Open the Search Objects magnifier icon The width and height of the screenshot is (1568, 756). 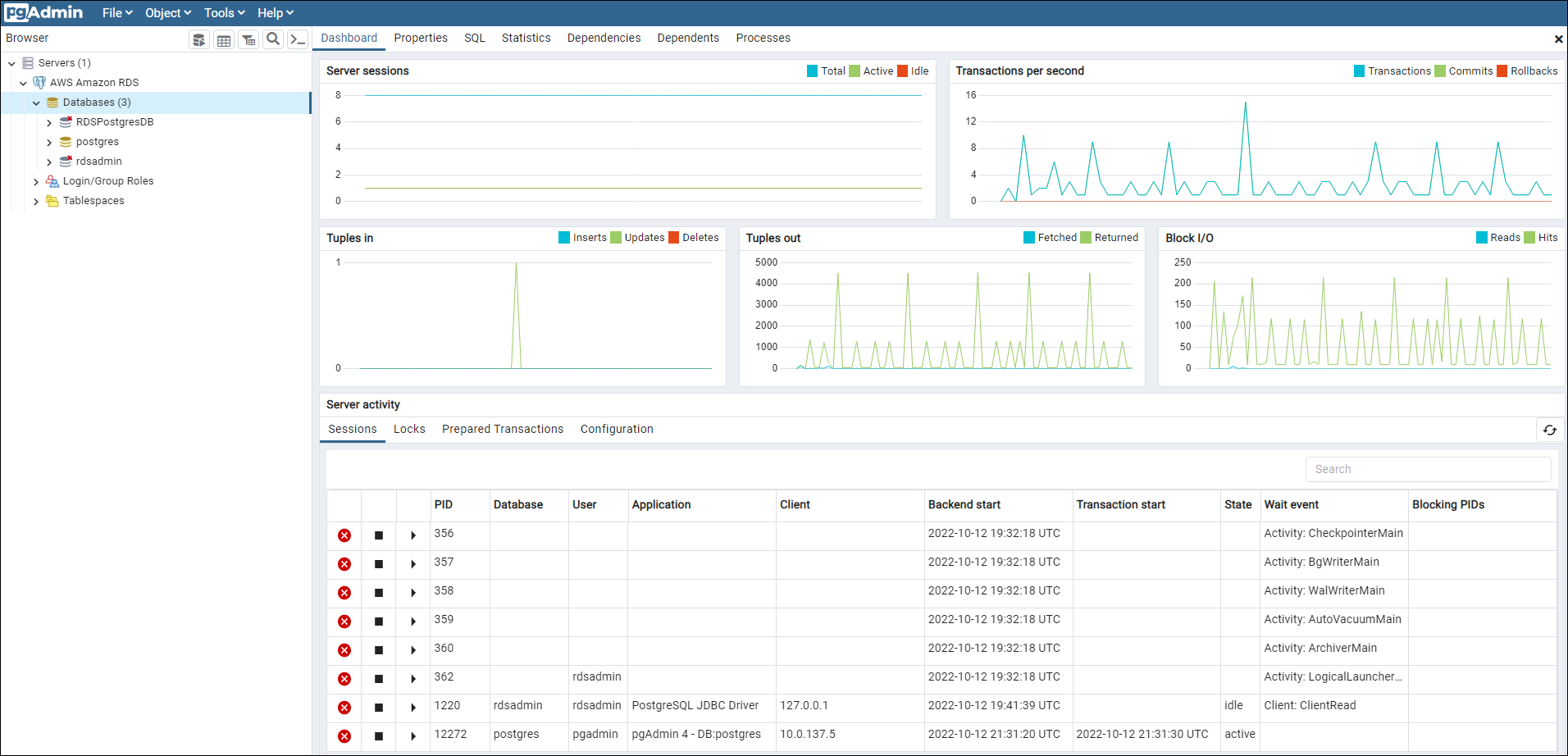tap(273, 39)
